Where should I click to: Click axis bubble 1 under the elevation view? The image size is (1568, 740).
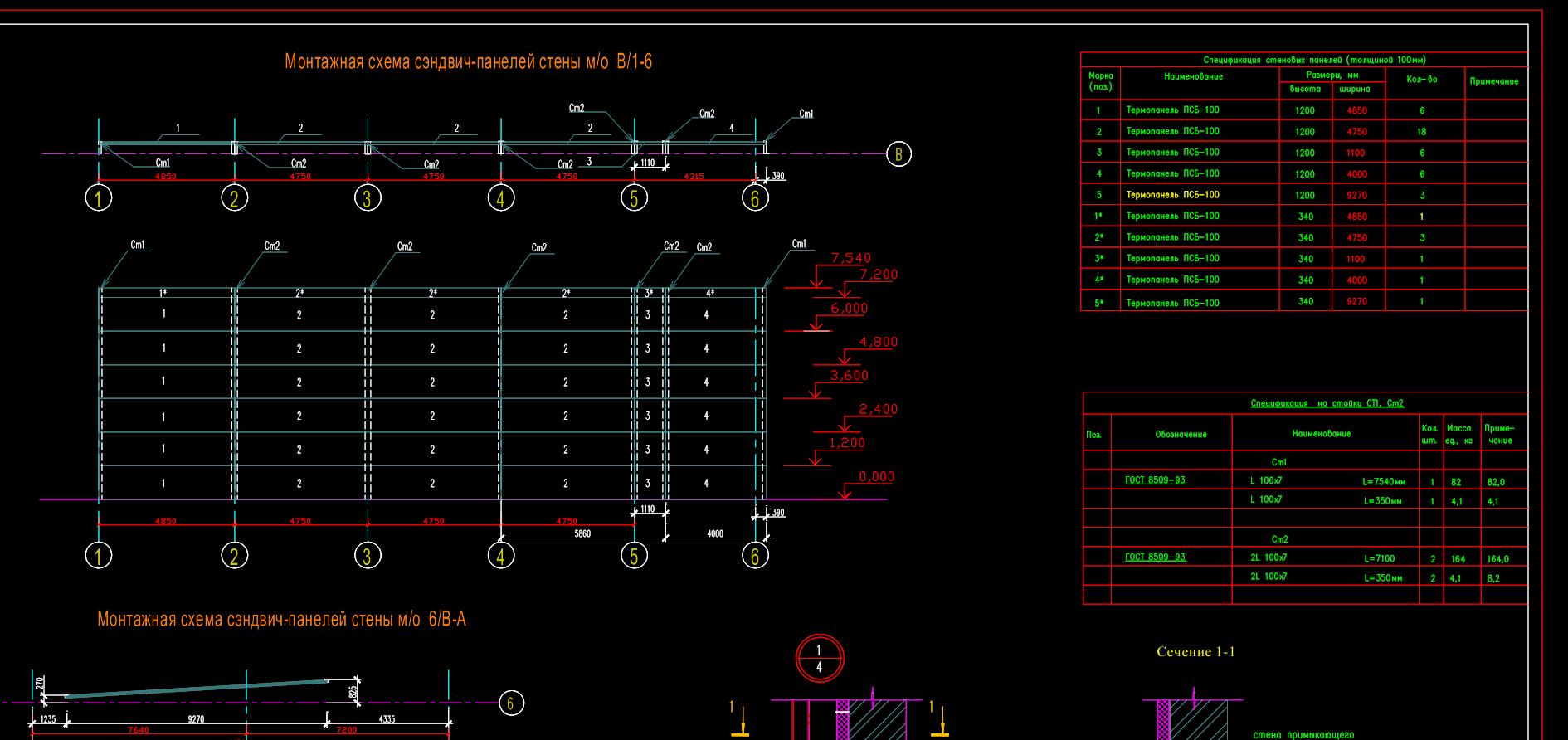99,555
